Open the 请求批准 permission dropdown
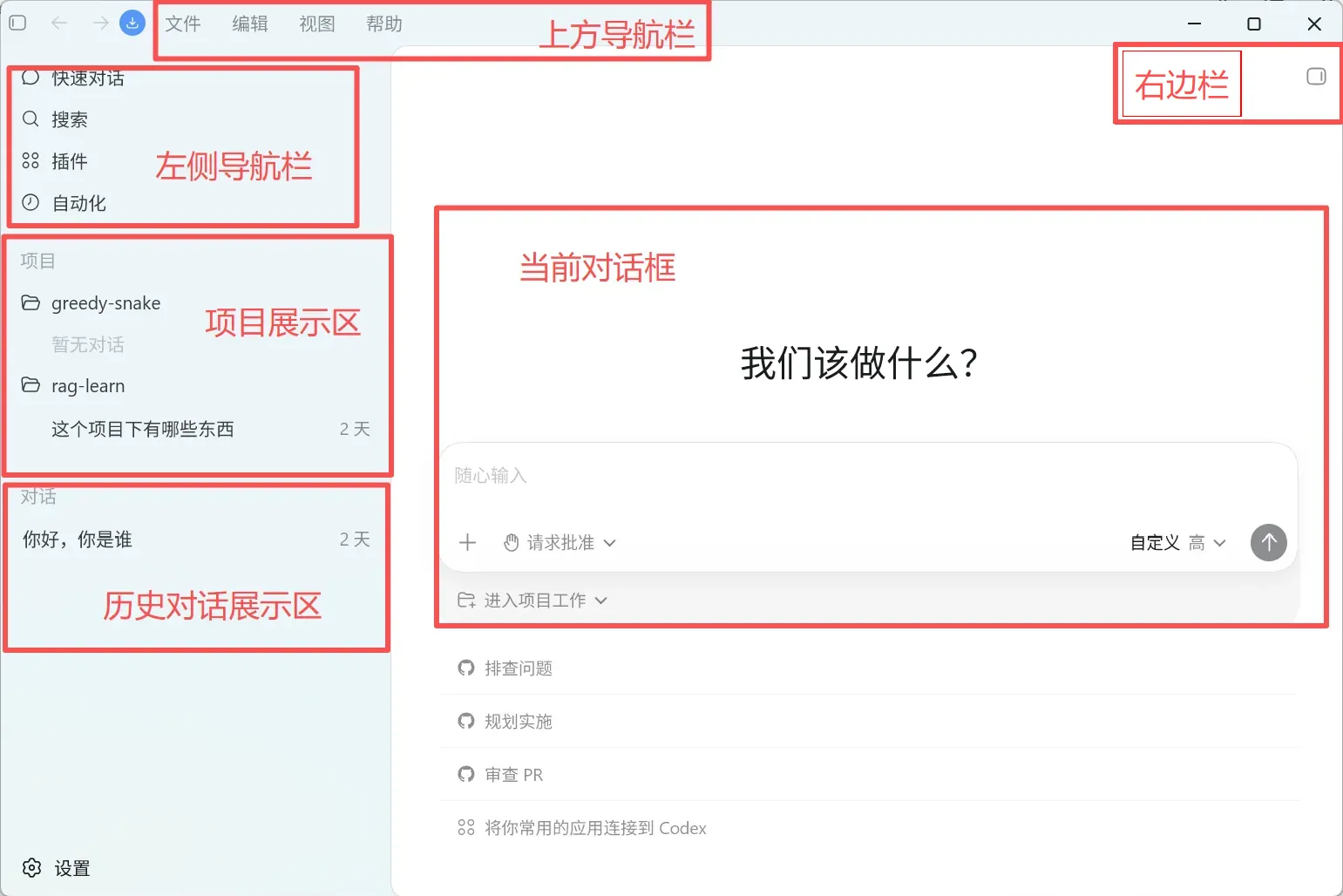 [560, 542]
